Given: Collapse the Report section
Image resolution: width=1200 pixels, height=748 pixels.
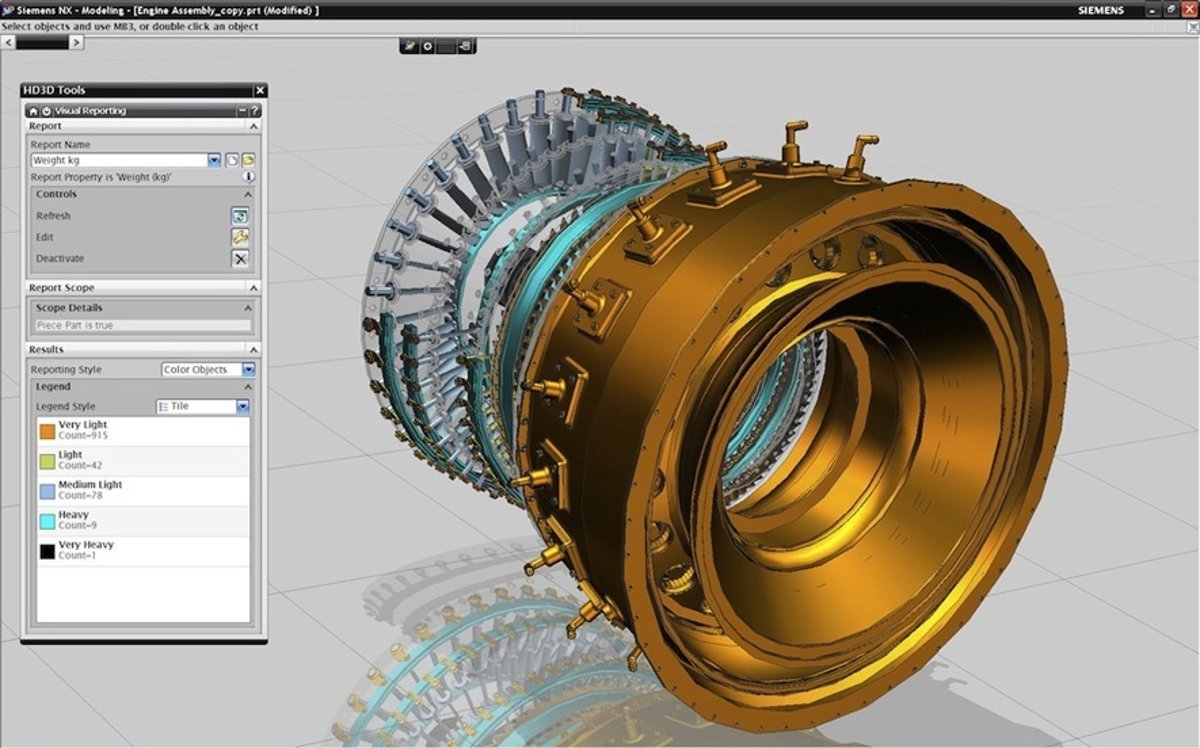Looking at the screenshot, I should tap(253, 127).
